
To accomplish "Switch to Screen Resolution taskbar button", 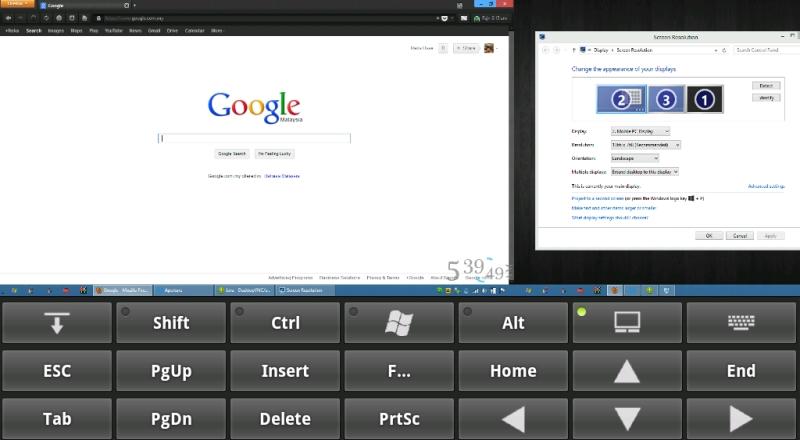I will (x=305, y=290).
